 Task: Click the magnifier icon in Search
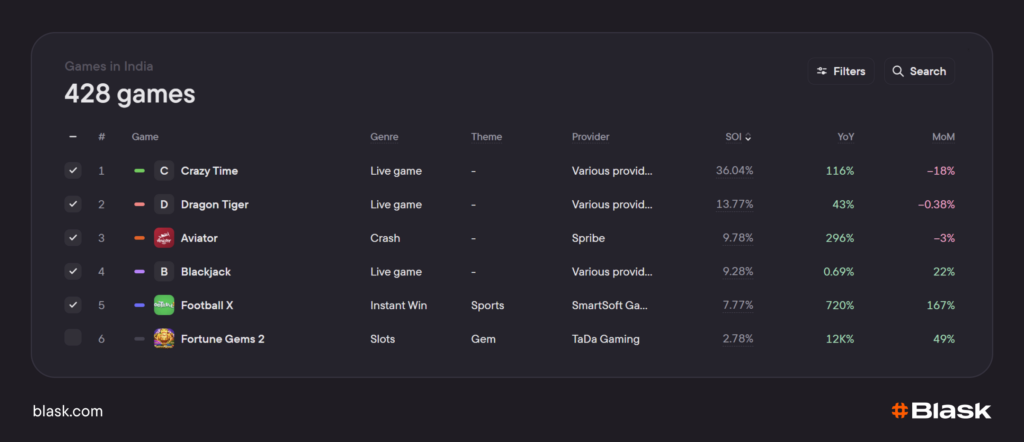[x=898, y=72]
